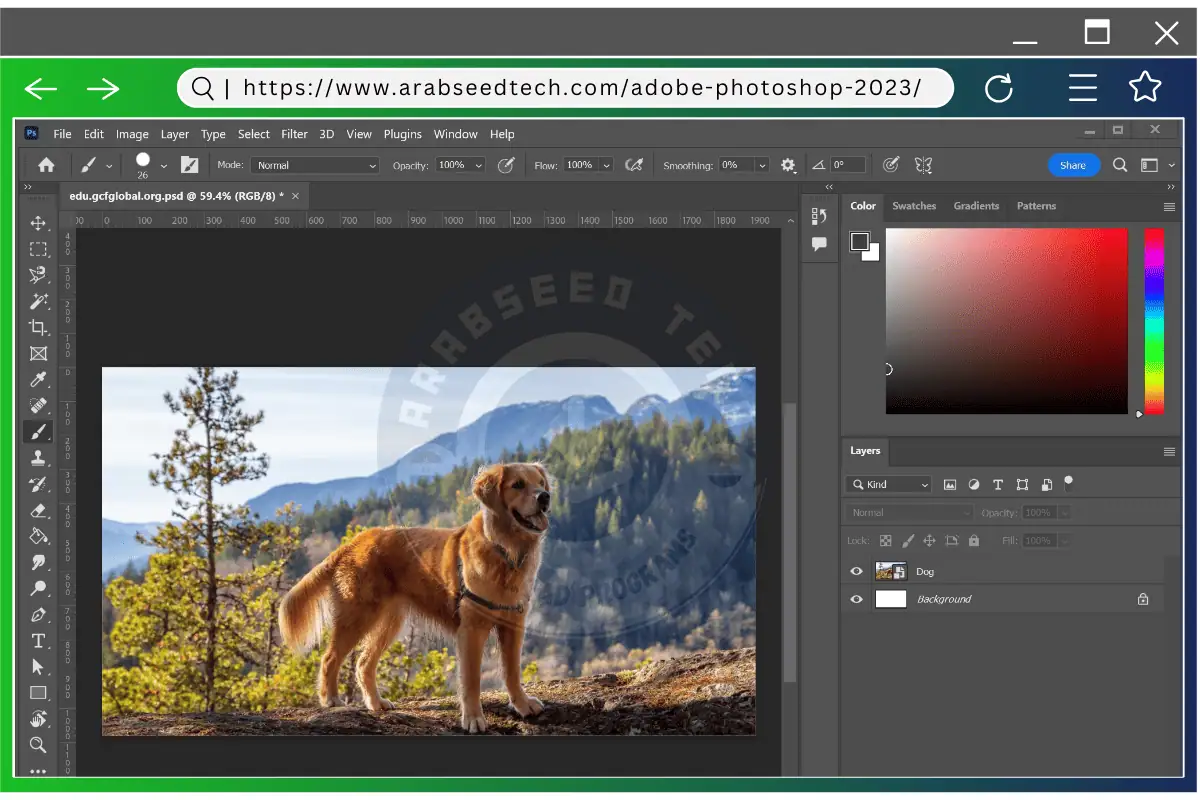Select the Paint Bucket tool
This screenshot has height=800, width=1200.
38,535
